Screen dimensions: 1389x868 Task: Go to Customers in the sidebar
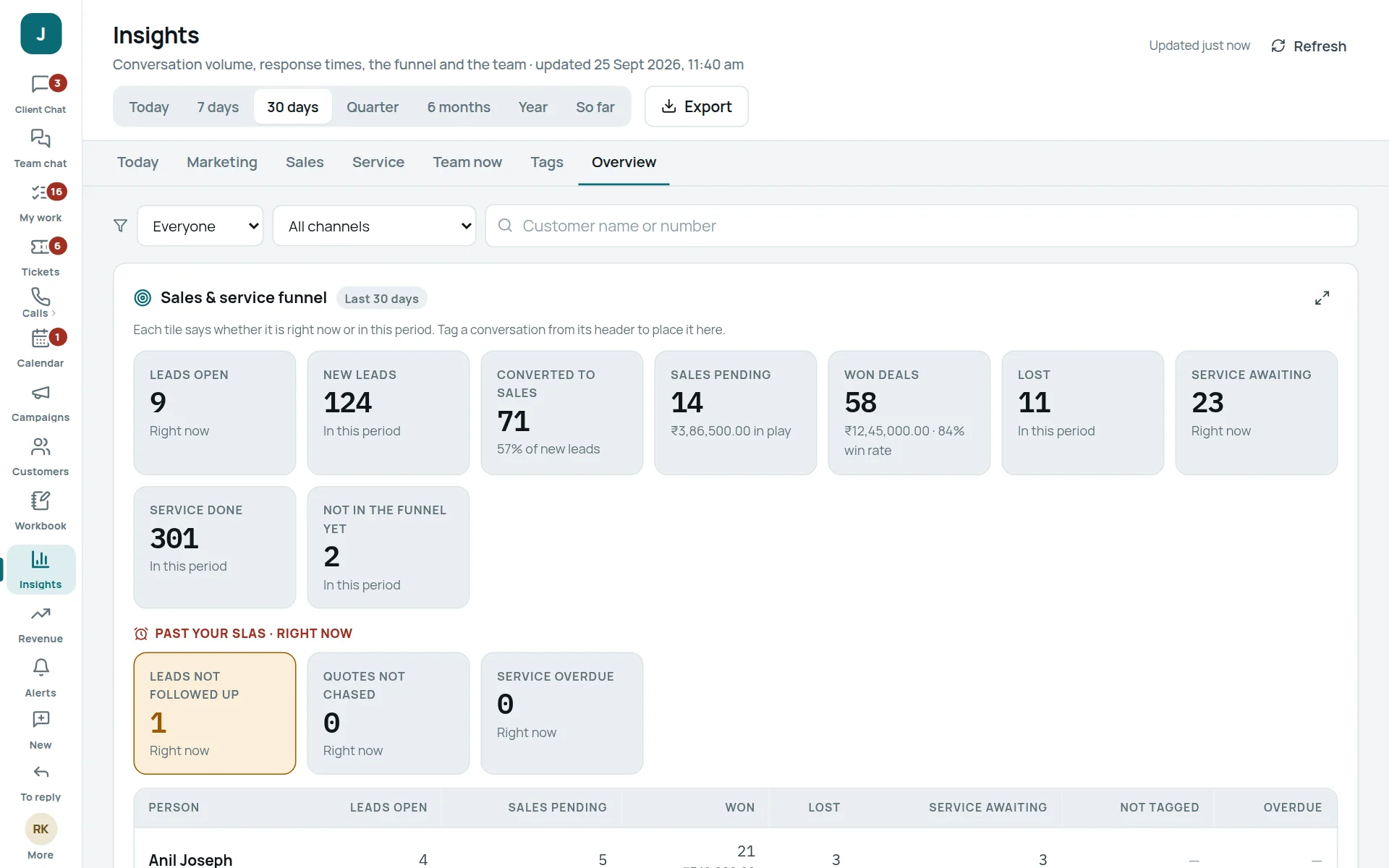(x=41, y=456)
